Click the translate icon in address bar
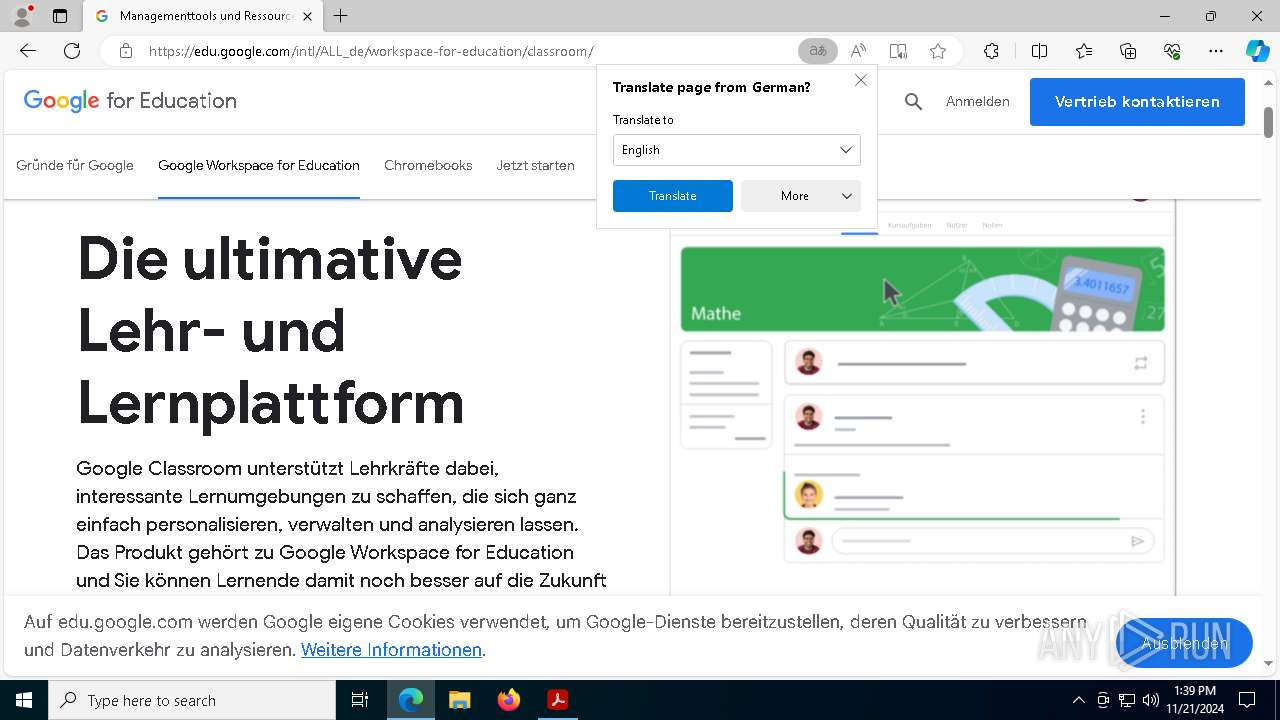 click(818, 51)
